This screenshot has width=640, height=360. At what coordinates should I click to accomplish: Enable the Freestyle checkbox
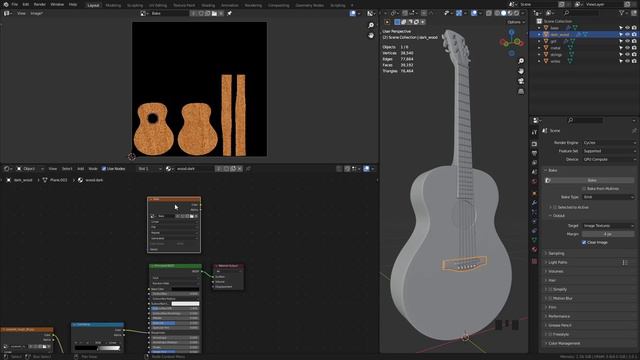tap(550, 334)
